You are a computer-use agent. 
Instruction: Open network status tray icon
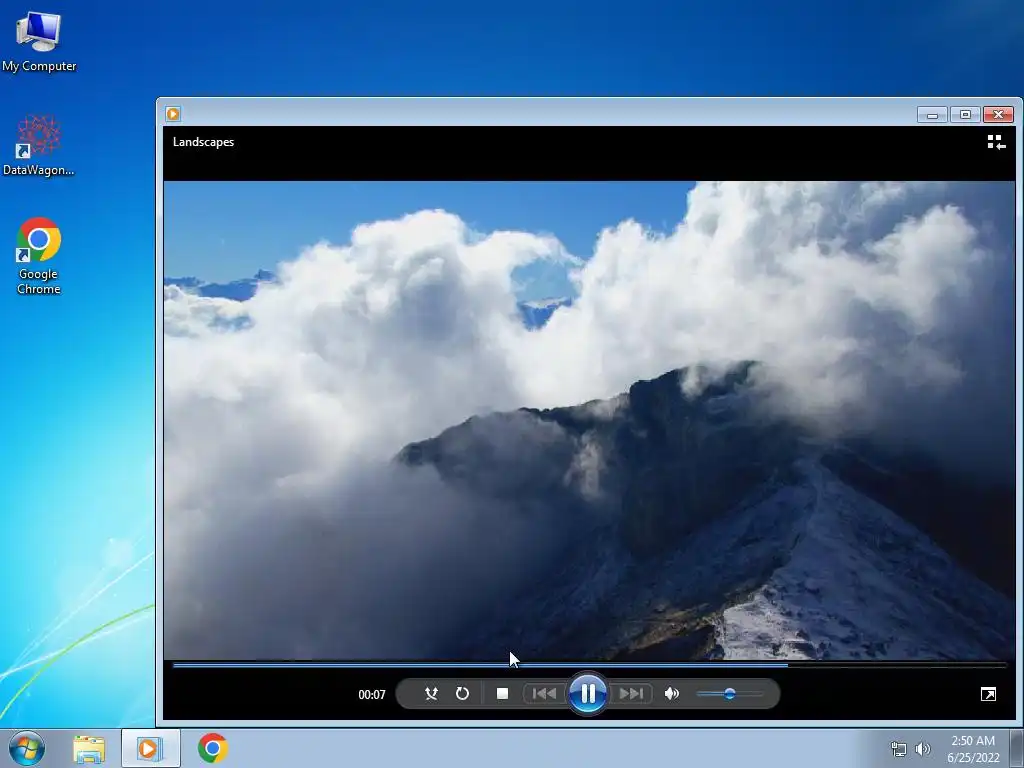point(899,749)
